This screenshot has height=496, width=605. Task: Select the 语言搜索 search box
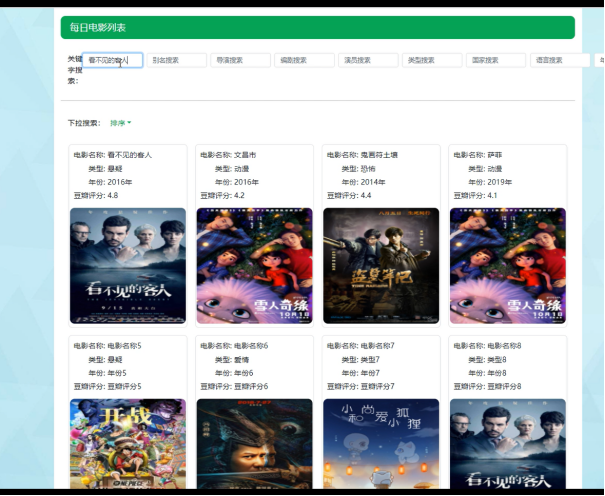(560, 60)
